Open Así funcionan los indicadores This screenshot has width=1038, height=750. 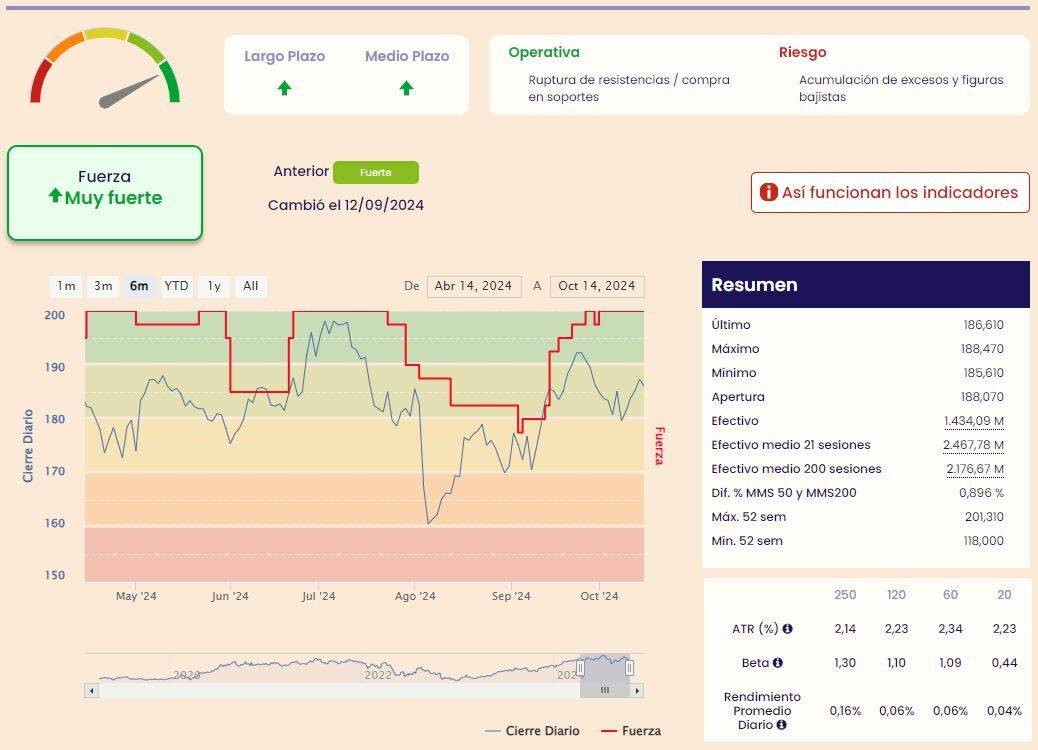coord(890,193)
